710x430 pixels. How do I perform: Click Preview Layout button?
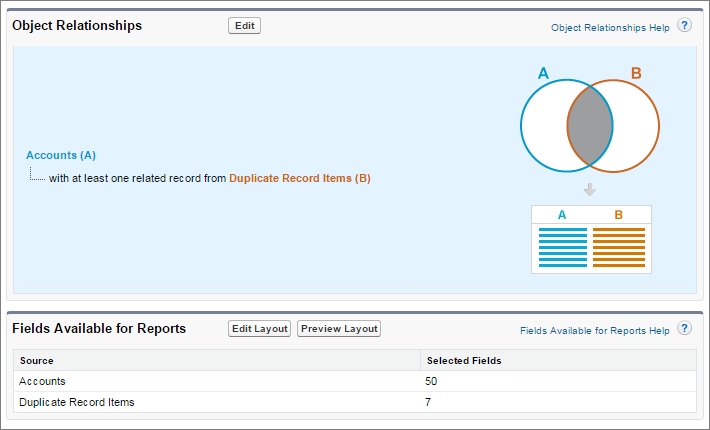click(x=339, y=329)
